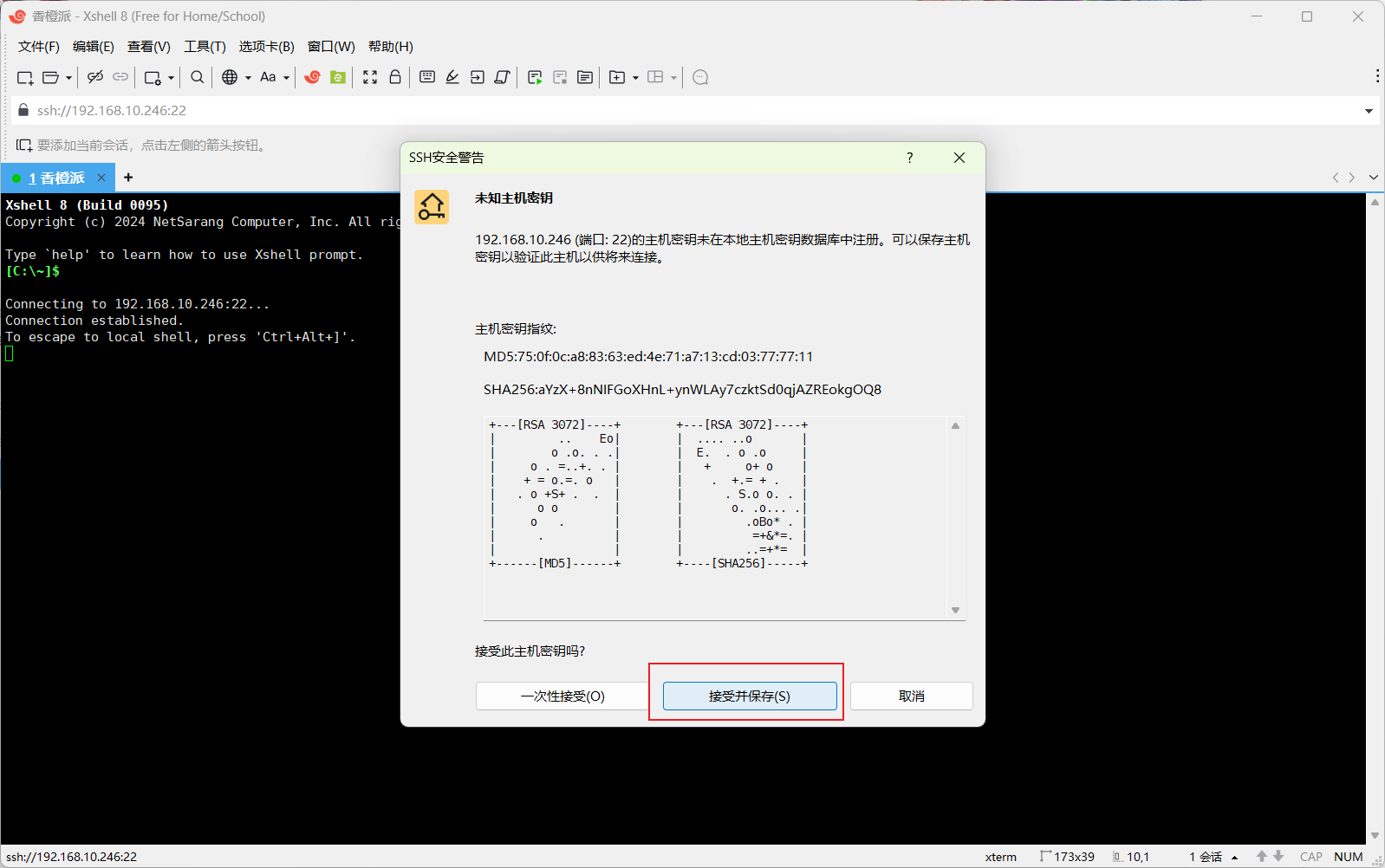1385x868 pixels.
Task: Click the New session toolbar icon
Action: [25, 78]
